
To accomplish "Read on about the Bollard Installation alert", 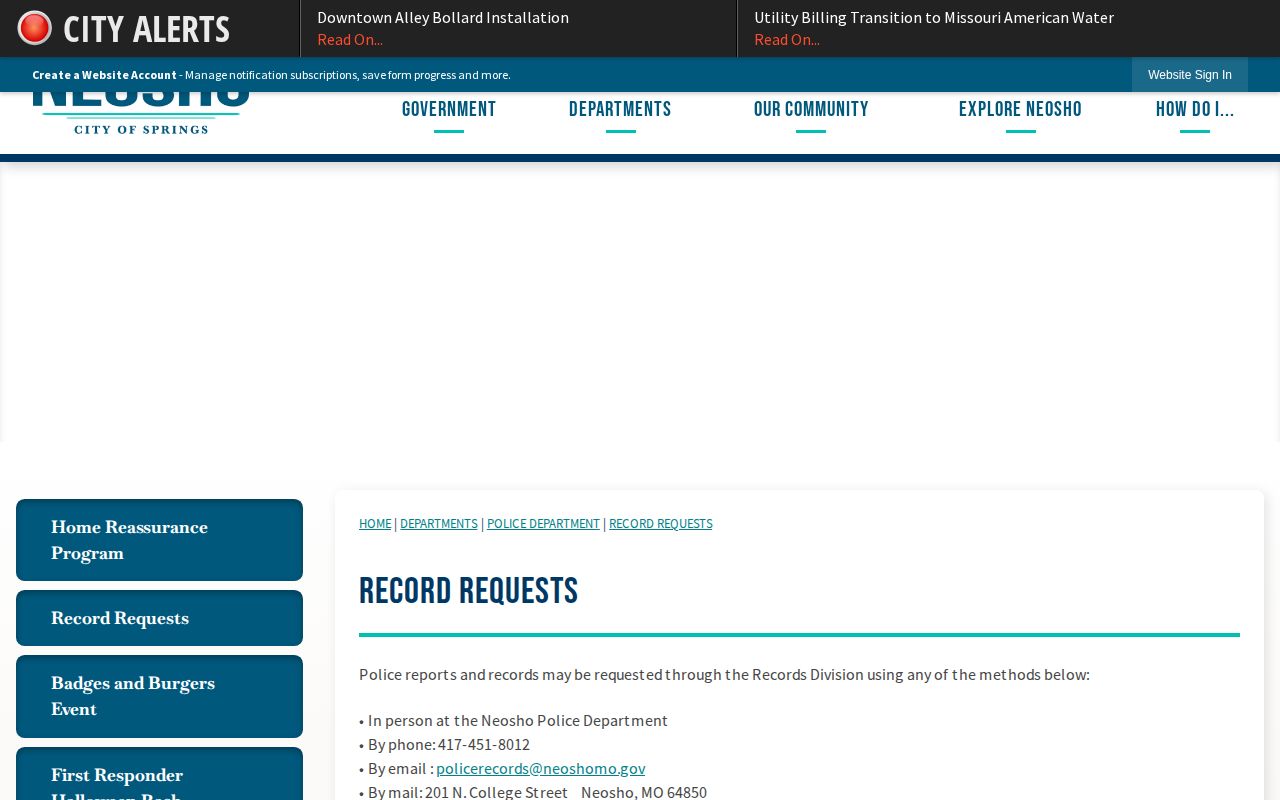I will tap(350, 39).
